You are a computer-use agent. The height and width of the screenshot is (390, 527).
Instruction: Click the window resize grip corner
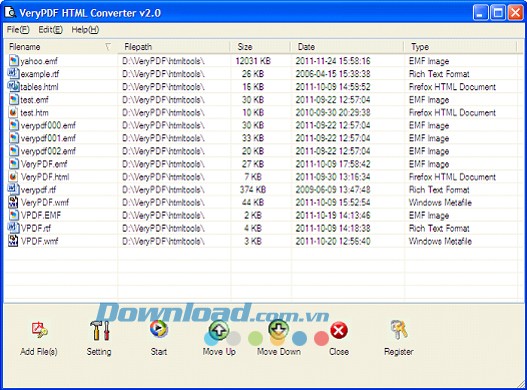(x=520, y=383)
